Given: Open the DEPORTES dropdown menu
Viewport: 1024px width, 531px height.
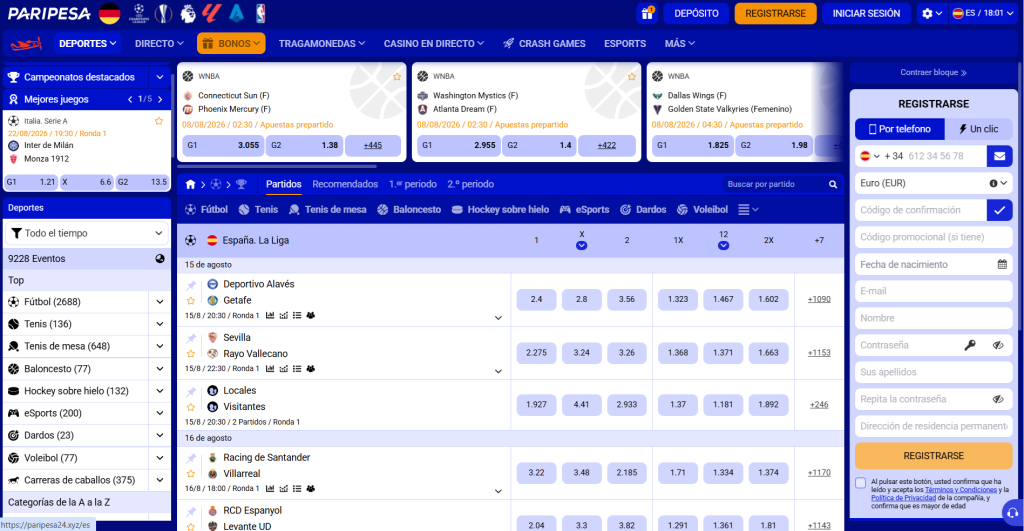Looking at the screenshot, I should (88, 44).
